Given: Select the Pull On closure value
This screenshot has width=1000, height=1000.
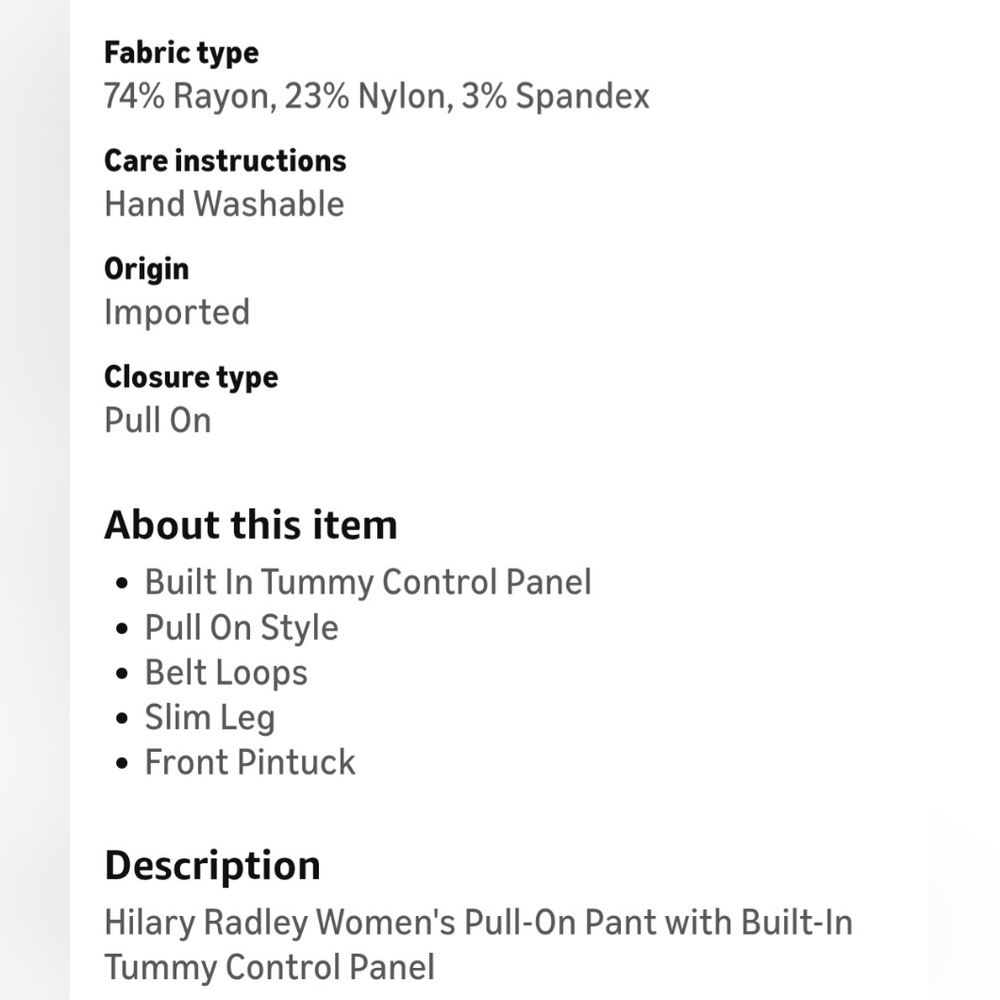Looking at the screenshot, I should click(x=158, y=420).
